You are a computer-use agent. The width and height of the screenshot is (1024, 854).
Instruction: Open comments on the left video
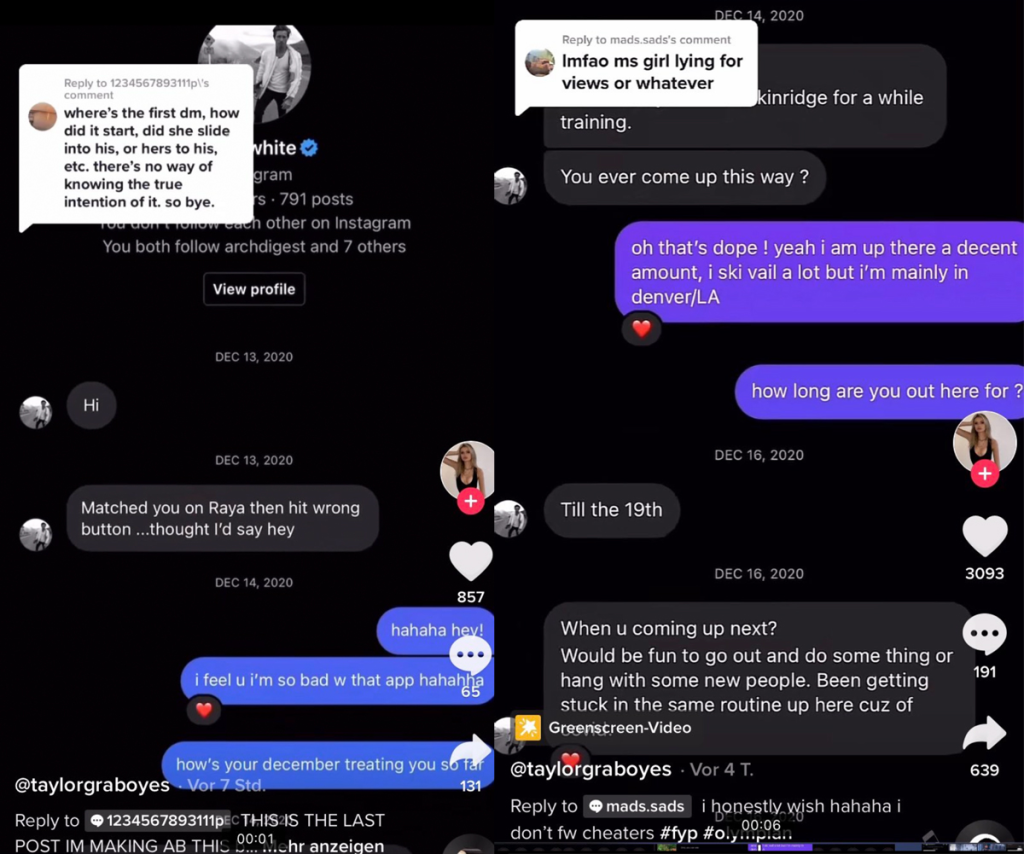point(470,654)
